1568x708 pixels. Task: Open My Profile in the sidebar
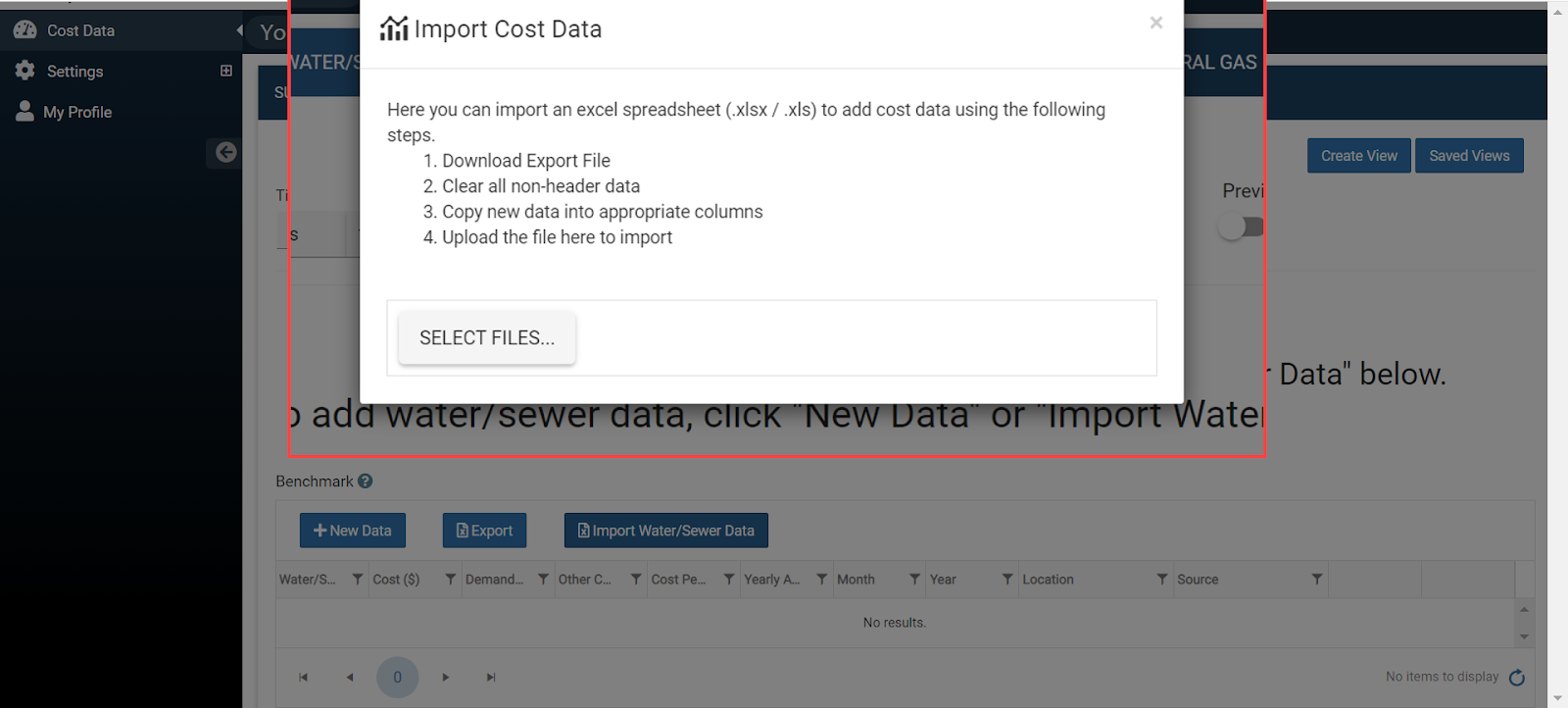(x=77, y=112)
